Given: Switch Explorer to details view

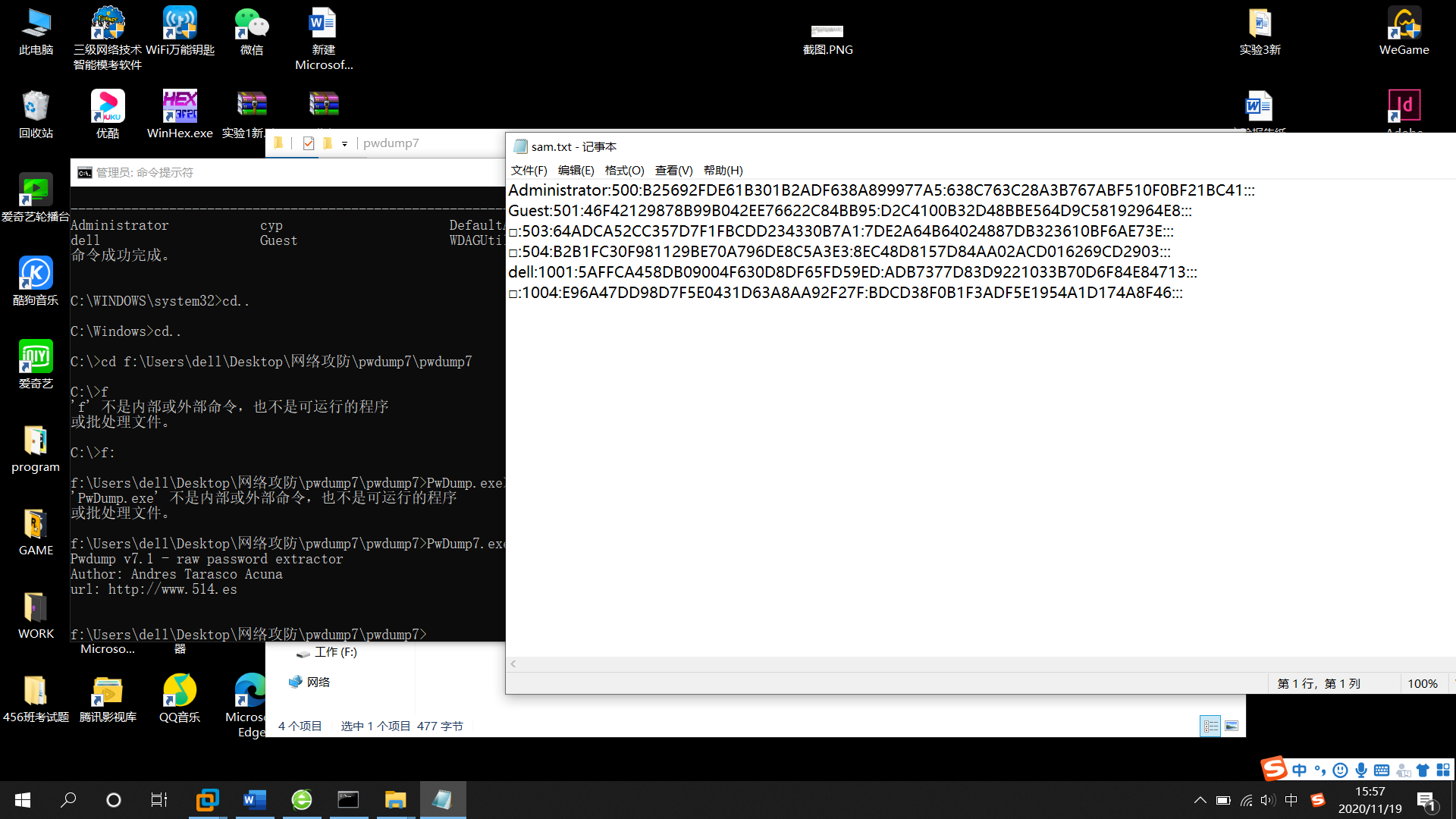Looking at the screenshot, I should pyautogui.click(x=1210, y=726).
